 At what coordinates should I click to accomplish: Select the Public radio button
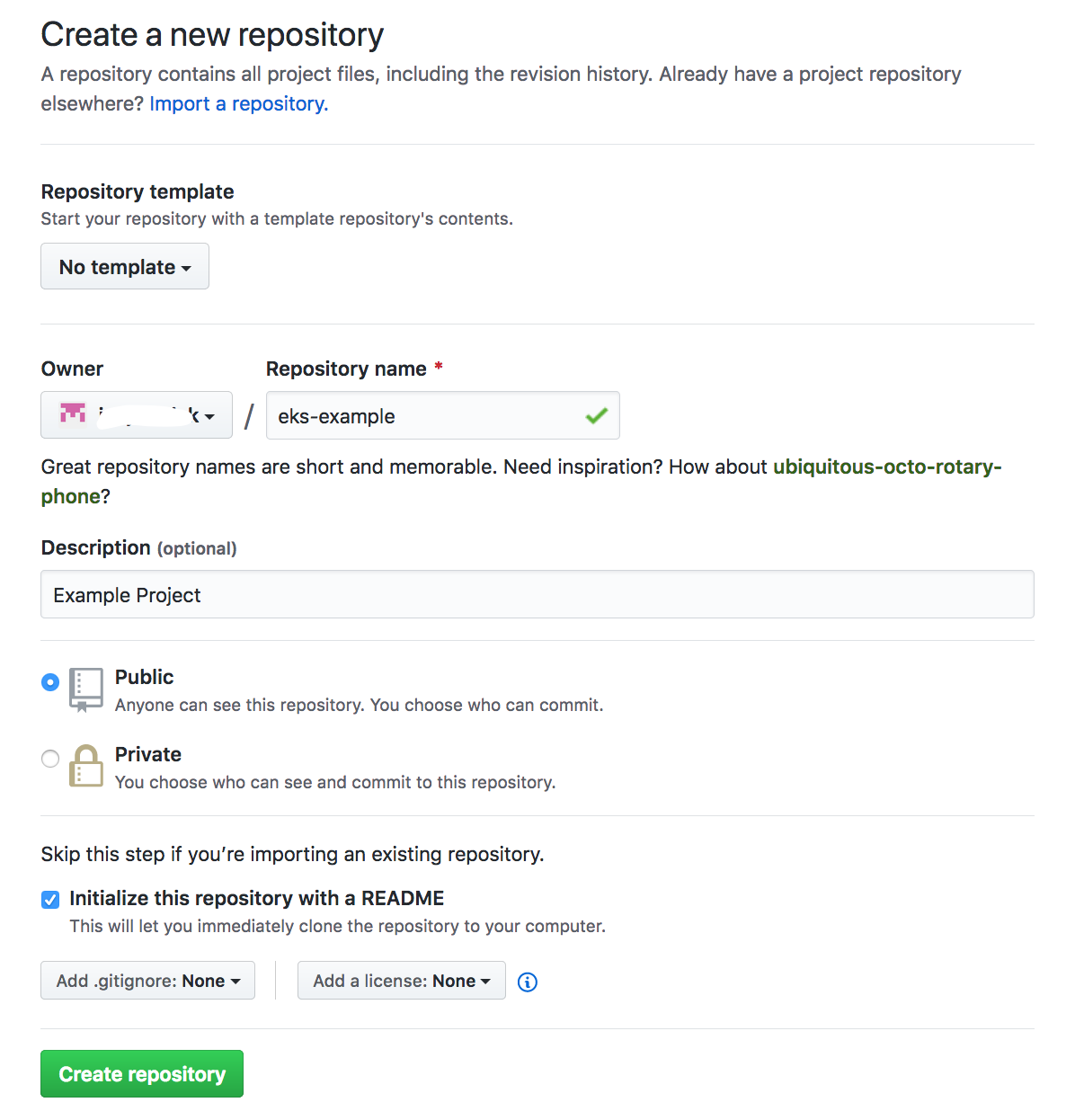click(x=49, y=682)
